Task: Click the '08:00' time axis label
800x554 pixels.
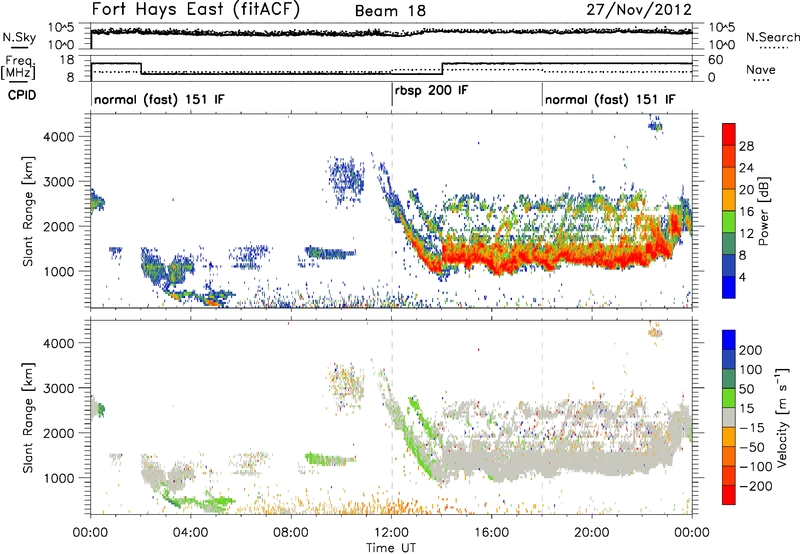Action: (x=291, y=532)
